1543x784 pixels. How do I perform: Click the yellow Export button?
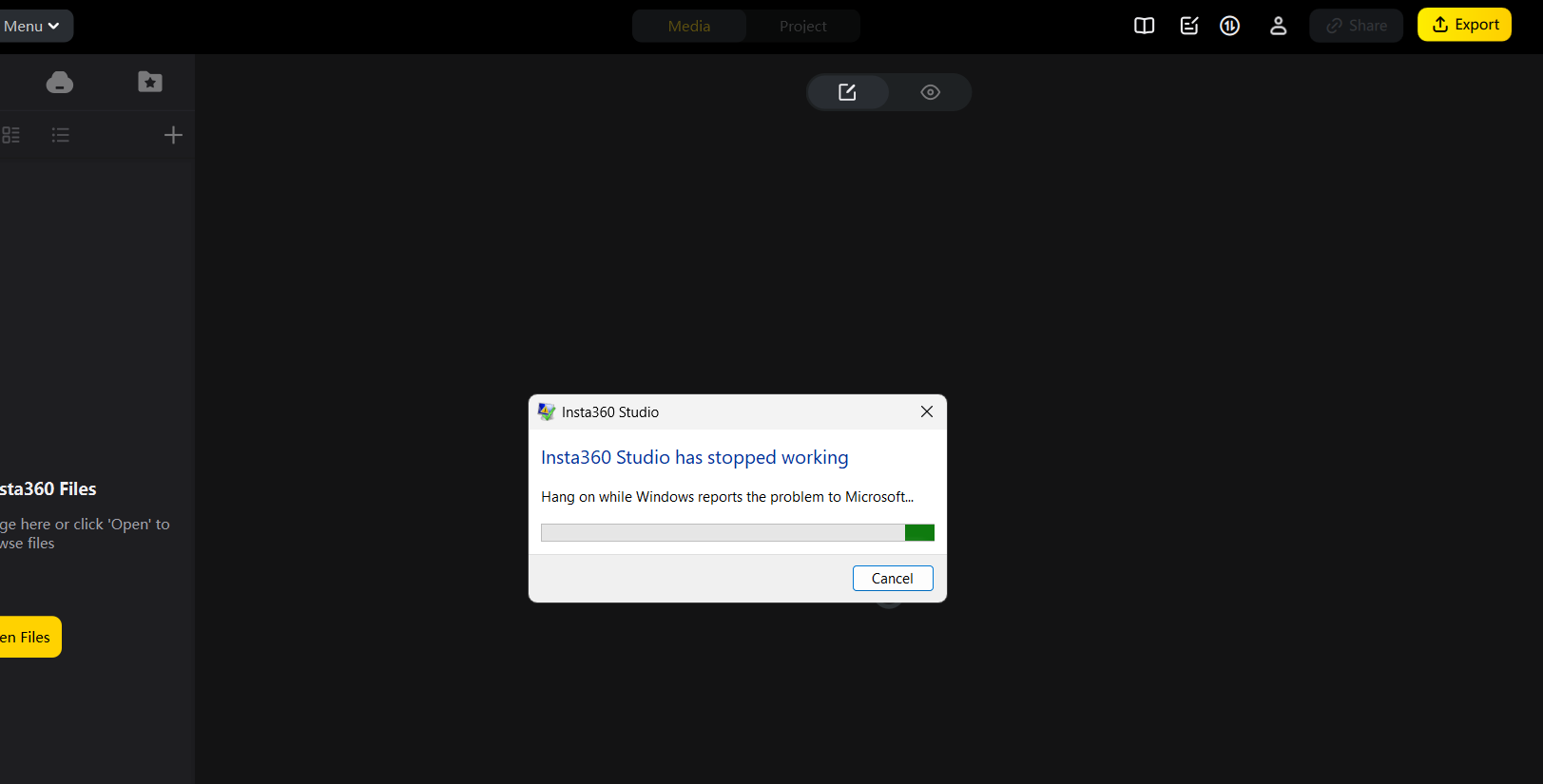(1464, 25)
